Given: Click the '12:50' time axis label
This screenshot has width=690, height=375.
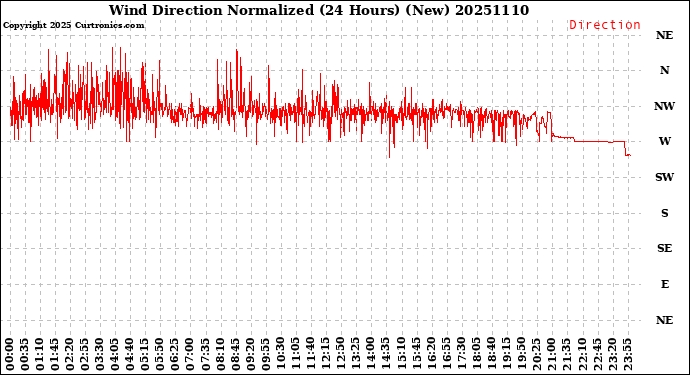Looking at the screenshot, I should point(340,354).
